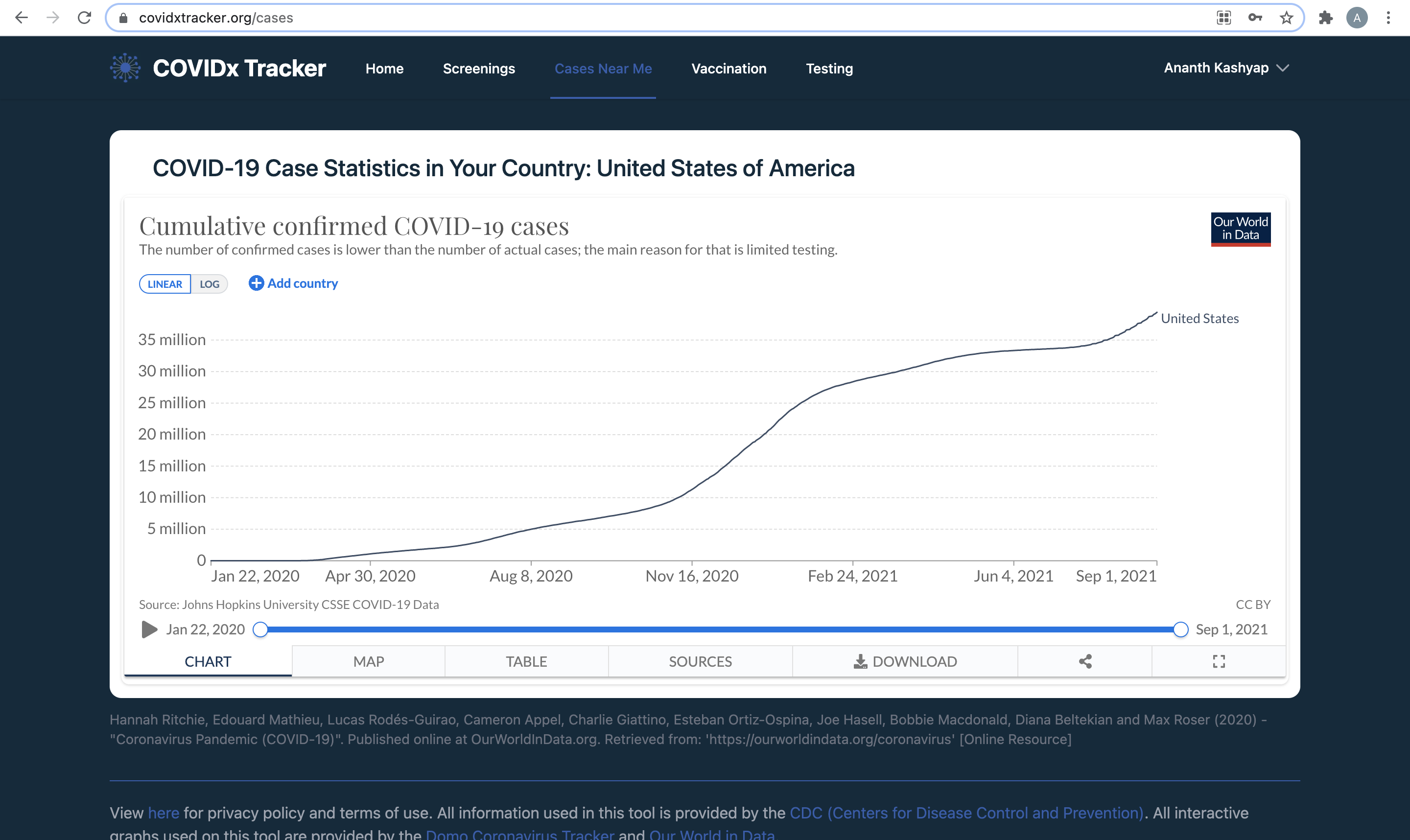Click the Sep 1, 2021 slider end handle
The width and height of the screenshot is (1410, 840).
pos(1180,630)
